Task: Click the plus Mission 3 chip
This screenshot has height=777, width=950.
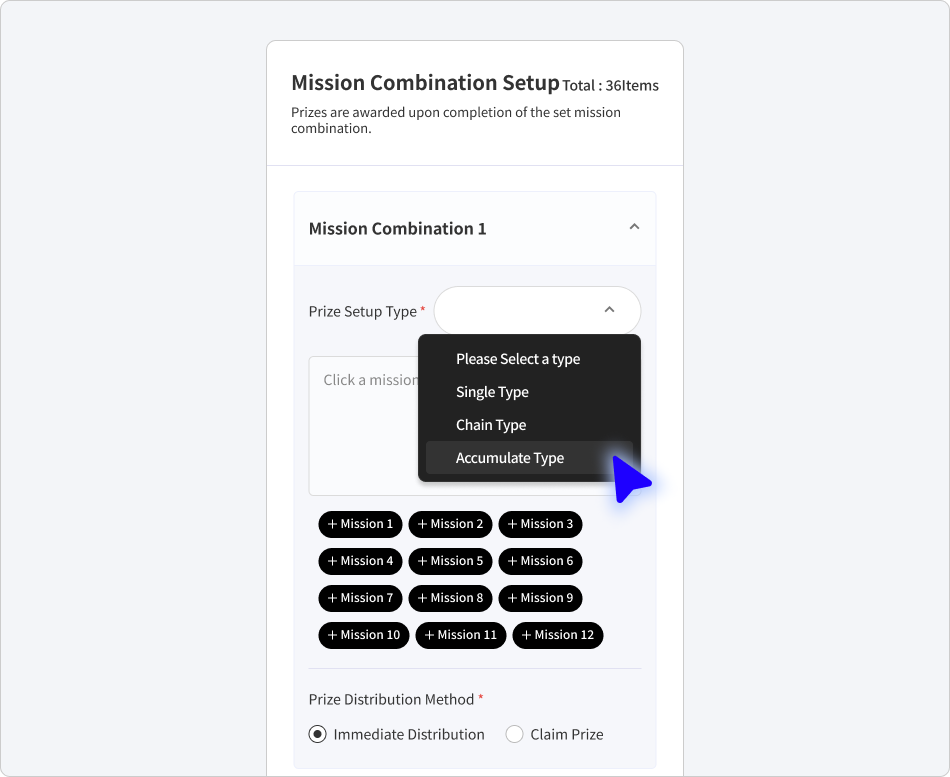Action: tap(540, 524)
